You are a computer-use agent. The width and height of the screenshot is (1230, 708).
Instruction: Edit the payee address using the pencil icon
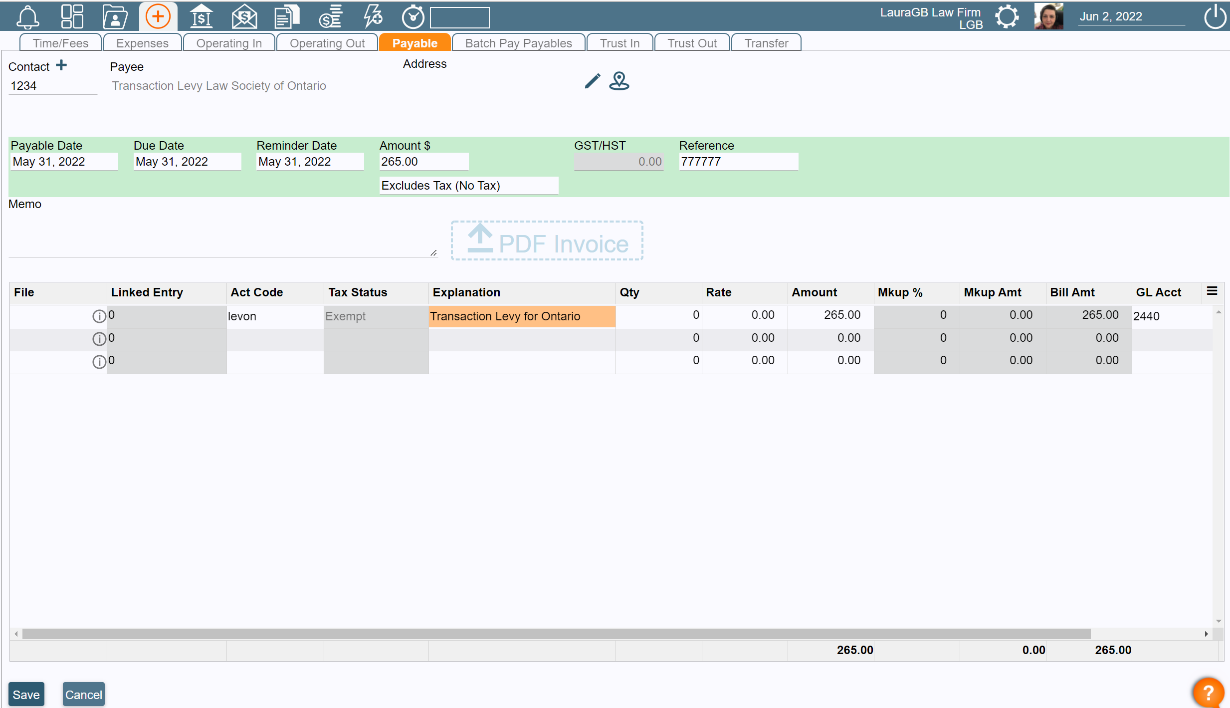592,81
